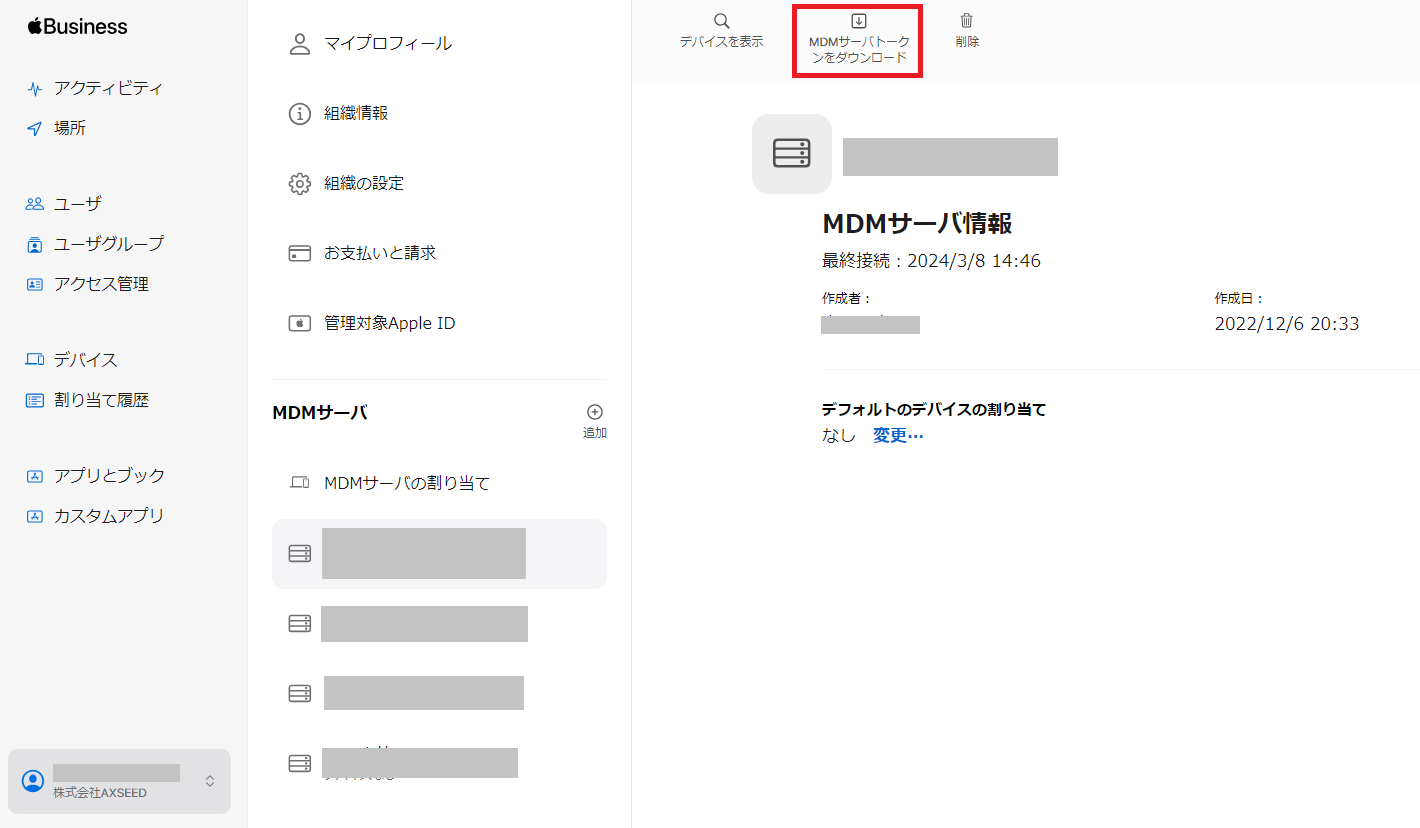Screen dimensions: 1420x828
Task: Click the MDMサーバ情報 heading
Action: (918, 223)
